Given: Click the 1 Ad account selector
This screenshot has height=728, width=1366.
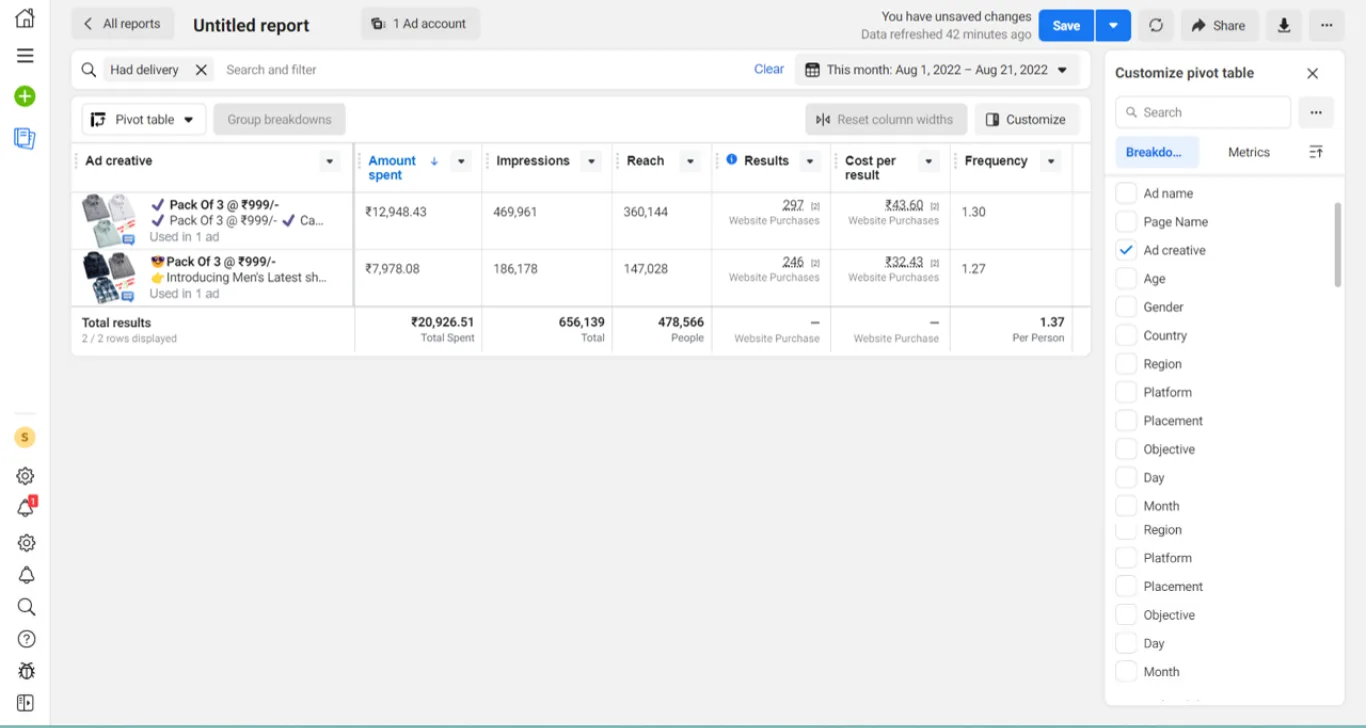Looking at the screenshot, I should click(420, 24).
